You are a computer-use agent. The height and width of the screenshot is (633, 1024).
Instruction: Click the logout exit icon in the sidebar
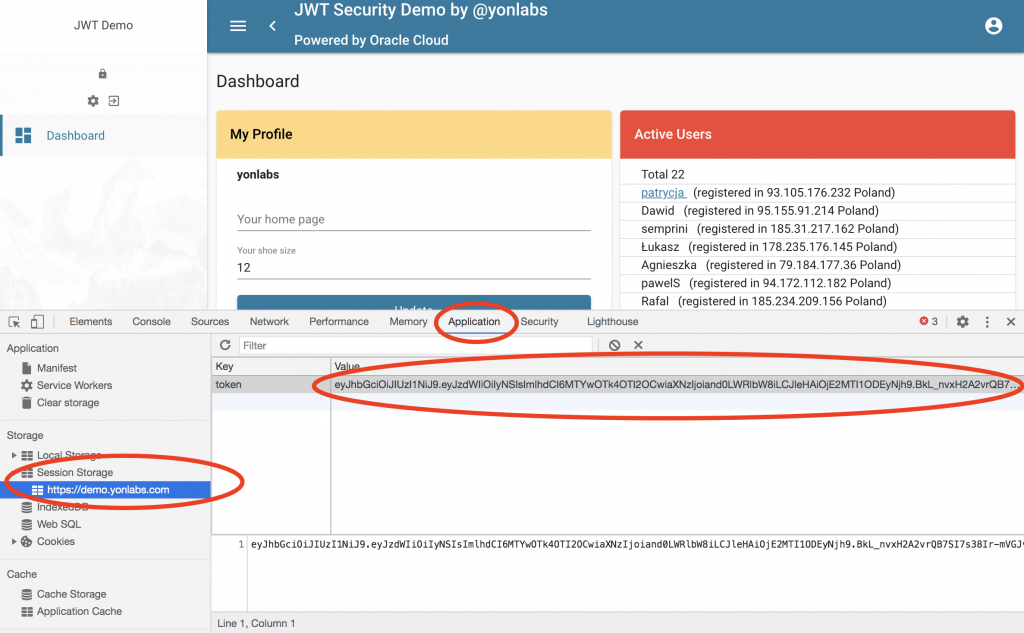point(114,101)
